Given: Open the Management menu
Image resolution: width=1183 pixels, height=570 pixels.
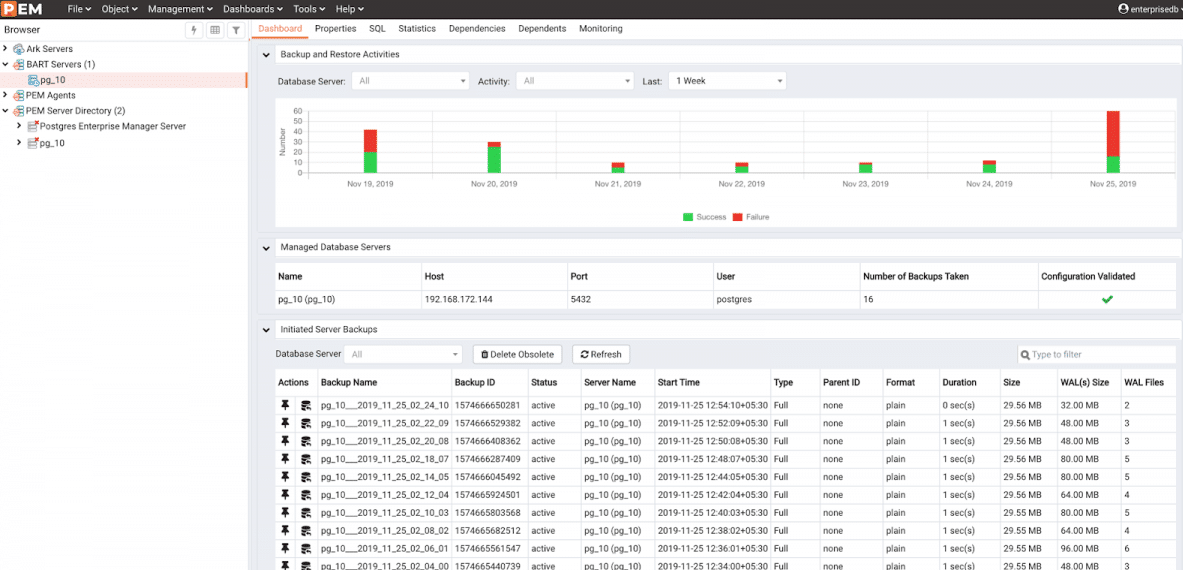Looking at the screenshot, I should (180, 9).
